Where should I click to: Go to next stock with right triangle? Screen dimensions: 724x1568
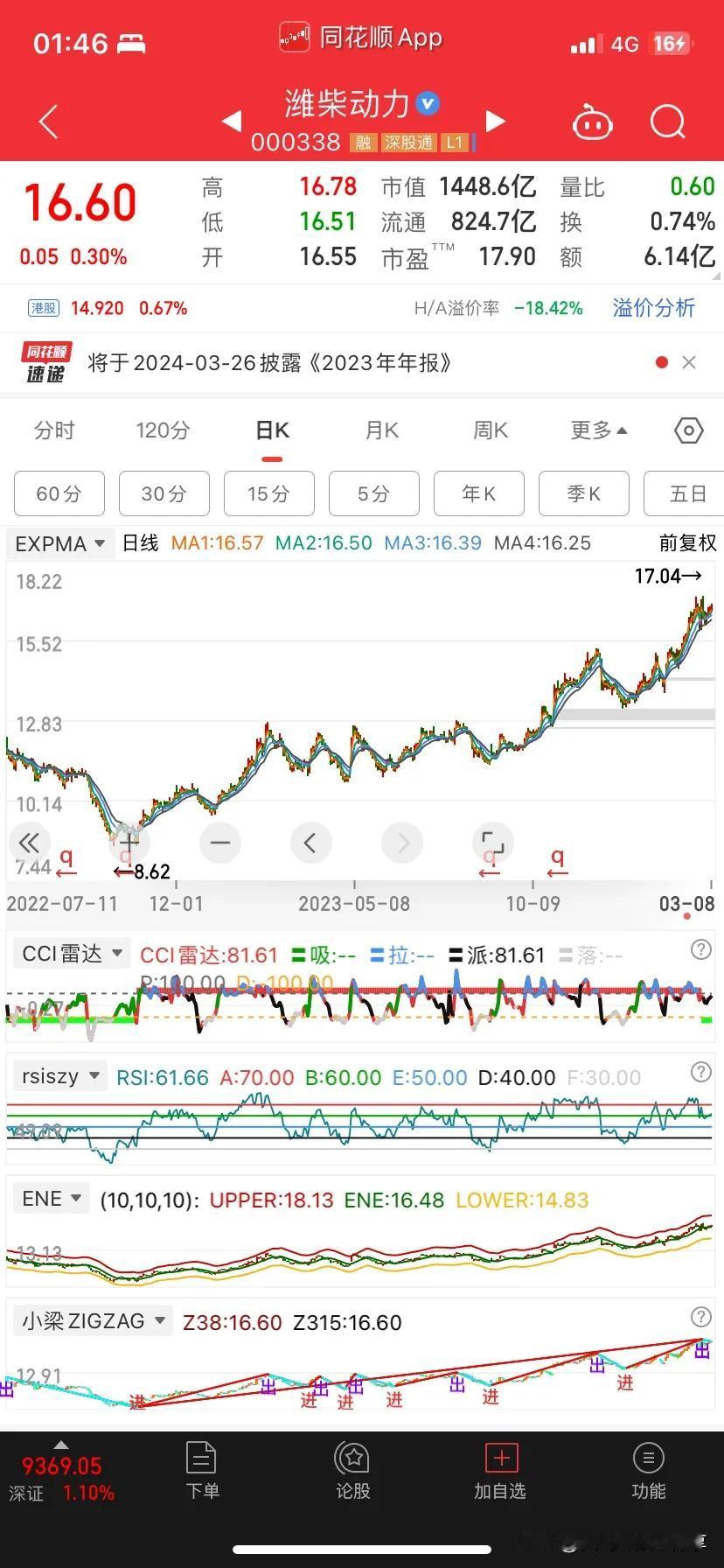[x=496, y=122]
